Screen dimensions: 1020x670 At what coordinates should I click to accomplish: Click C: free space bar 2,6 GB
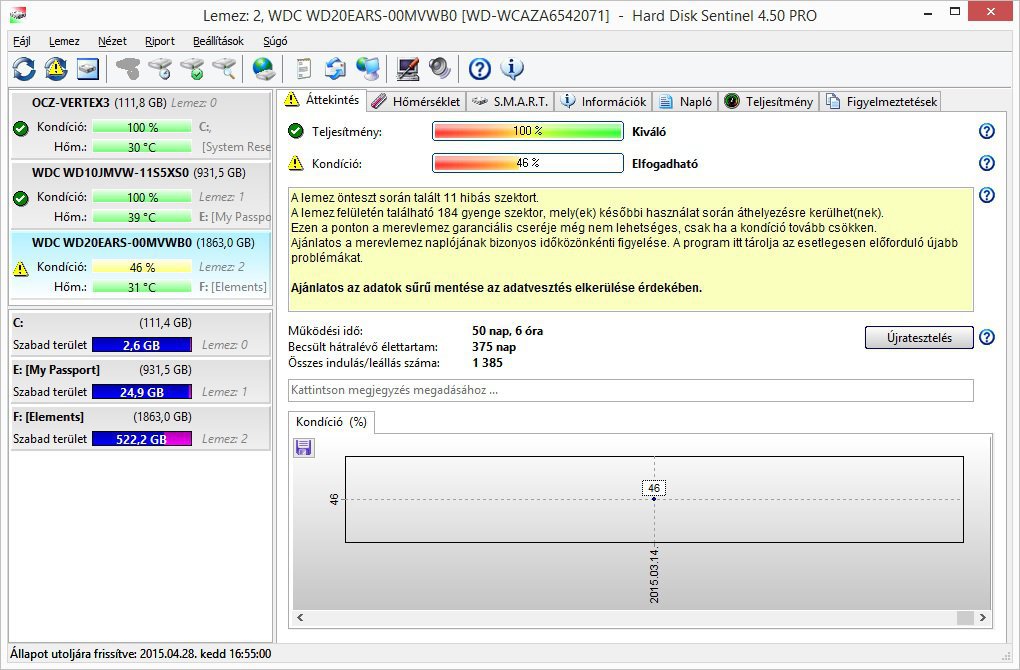[142, 345]
